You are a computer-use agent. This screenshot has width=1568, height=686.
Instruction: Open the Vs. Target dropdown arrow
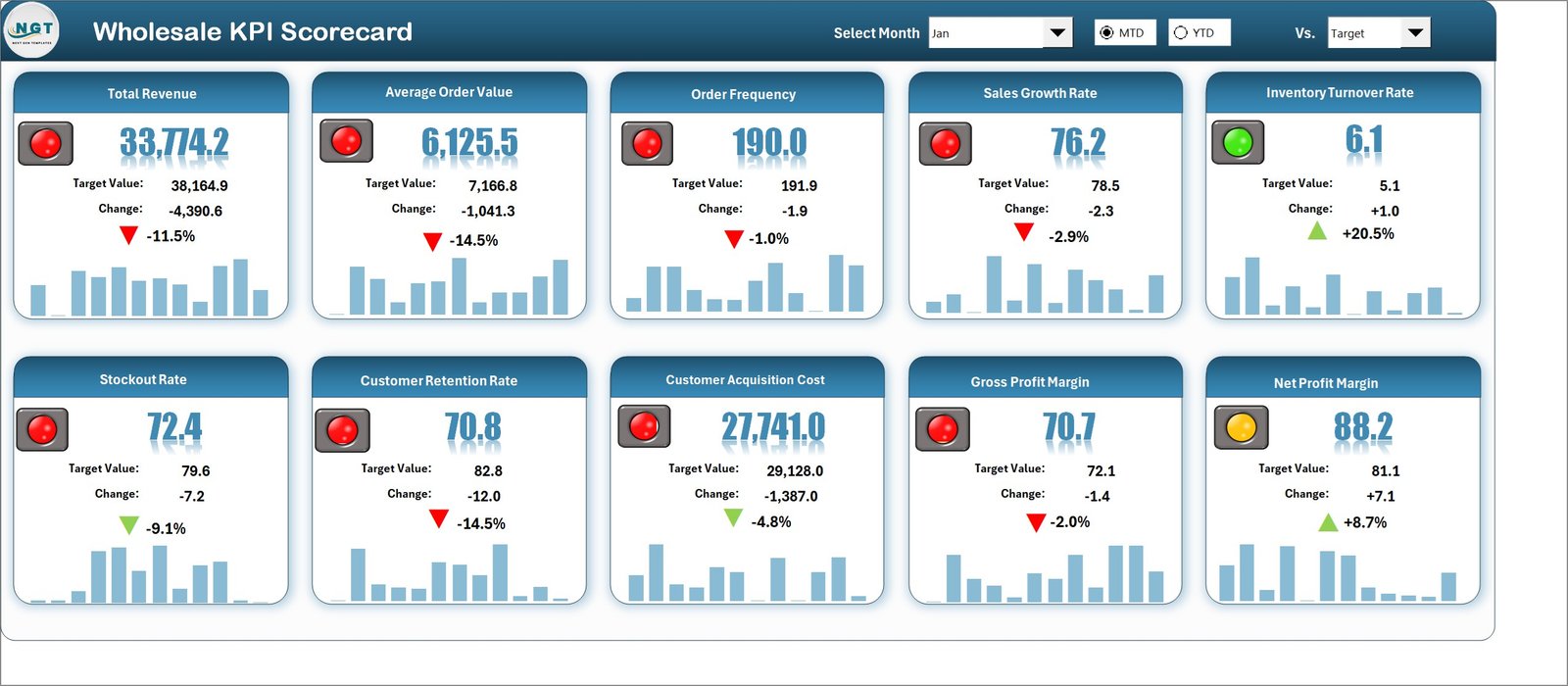point(1415,33)
